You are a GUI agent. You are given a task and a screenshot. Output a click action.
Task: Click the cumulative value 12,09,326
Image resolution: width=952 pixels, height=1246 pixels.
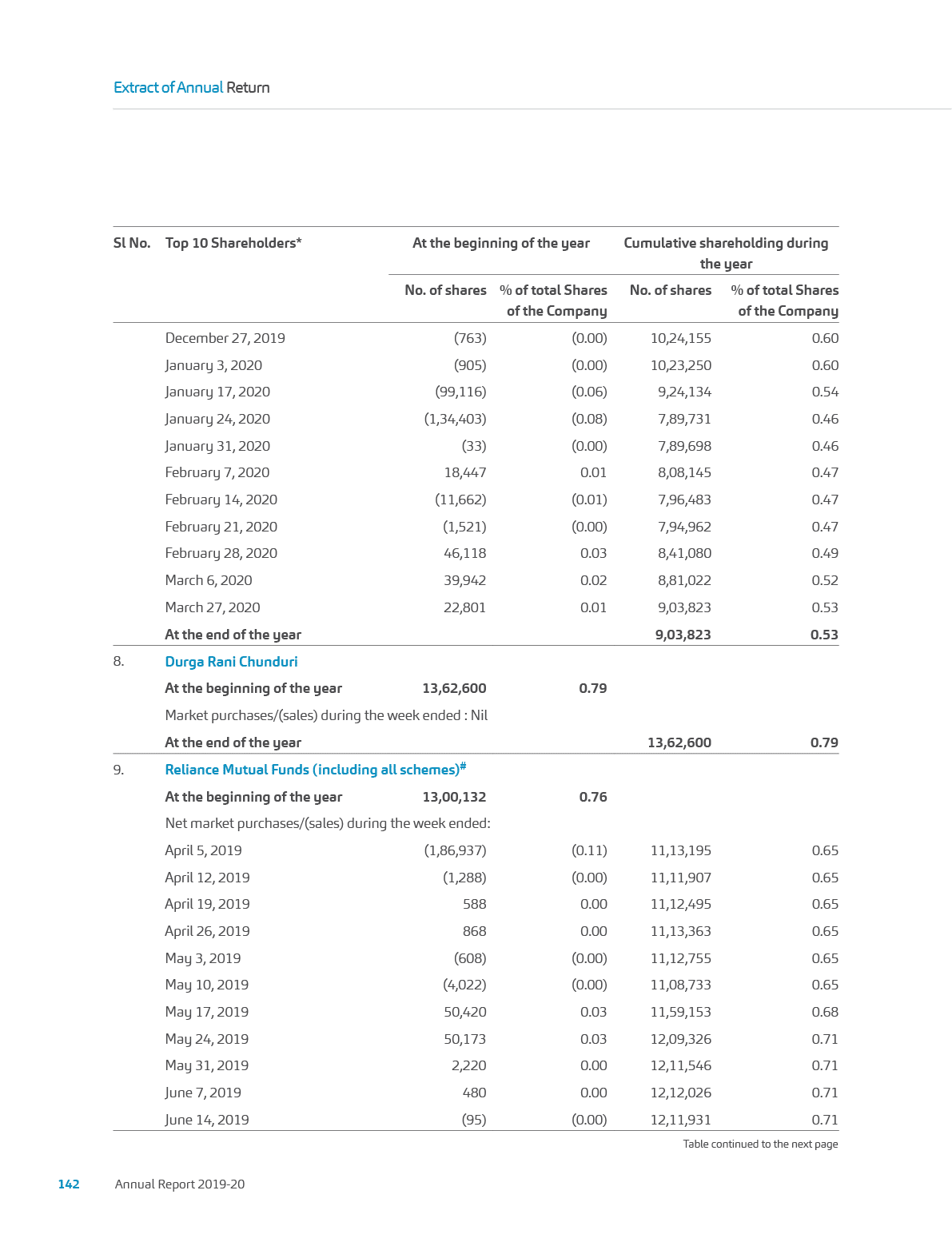[x=680, y=1039]
